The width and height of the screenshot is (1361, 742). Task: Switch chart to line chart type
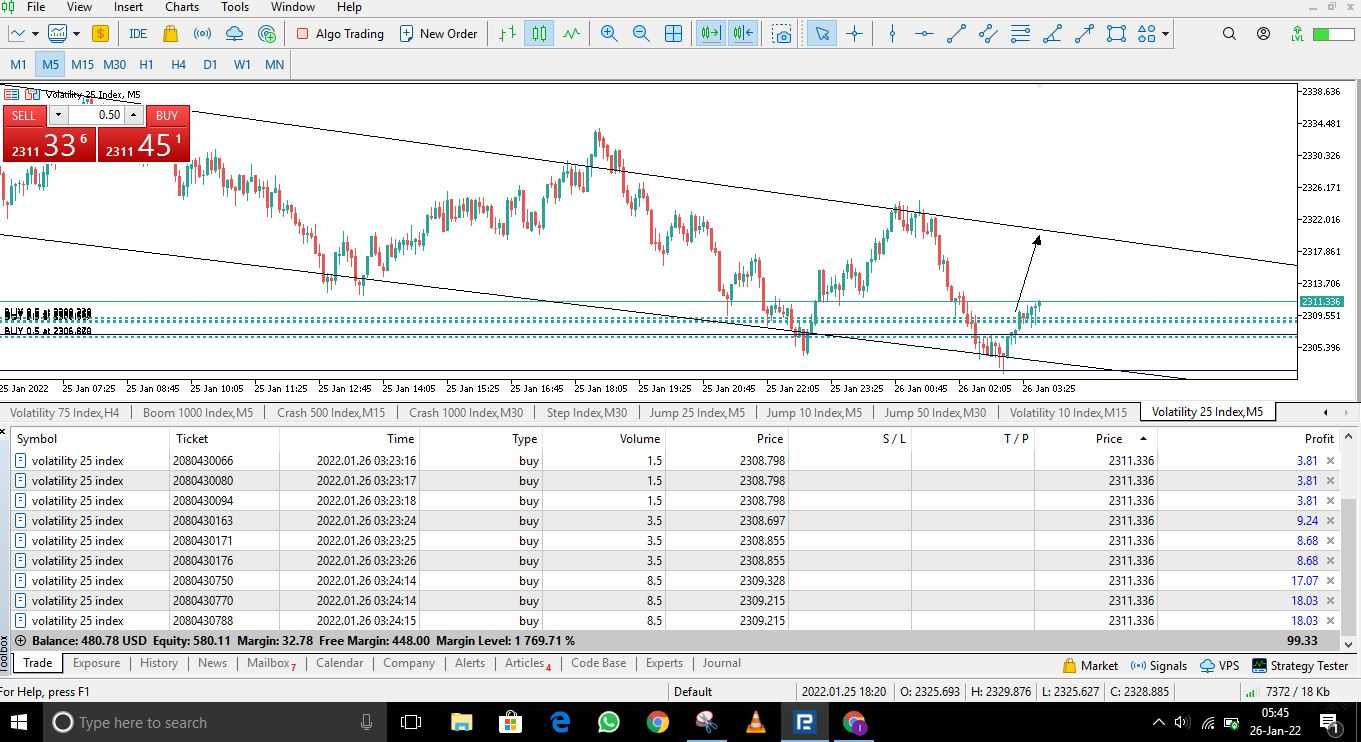(x=571, y=33)
